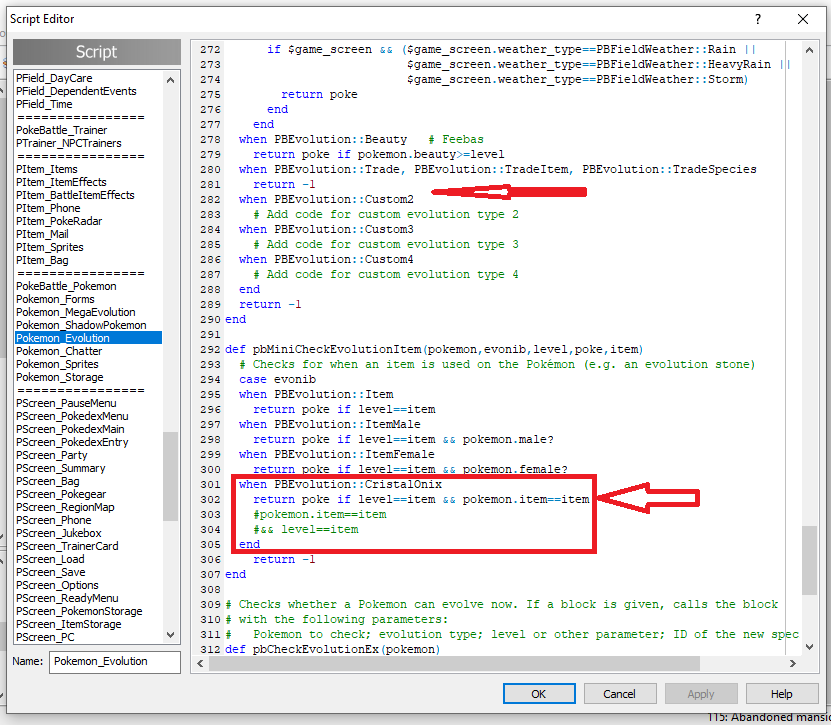
Task: Open the Pokemon_MegaEvolution script
Action: tap(75, 312)
